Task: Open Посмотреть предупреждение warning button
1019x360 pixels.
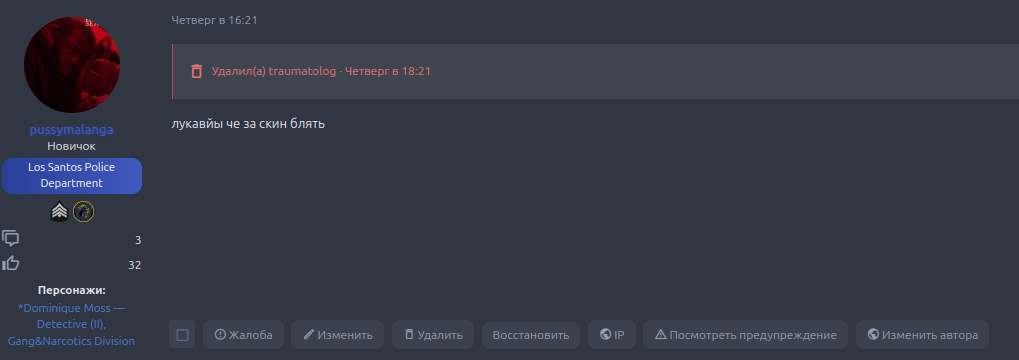Action: pyautogui.click(x=745, y=335)
